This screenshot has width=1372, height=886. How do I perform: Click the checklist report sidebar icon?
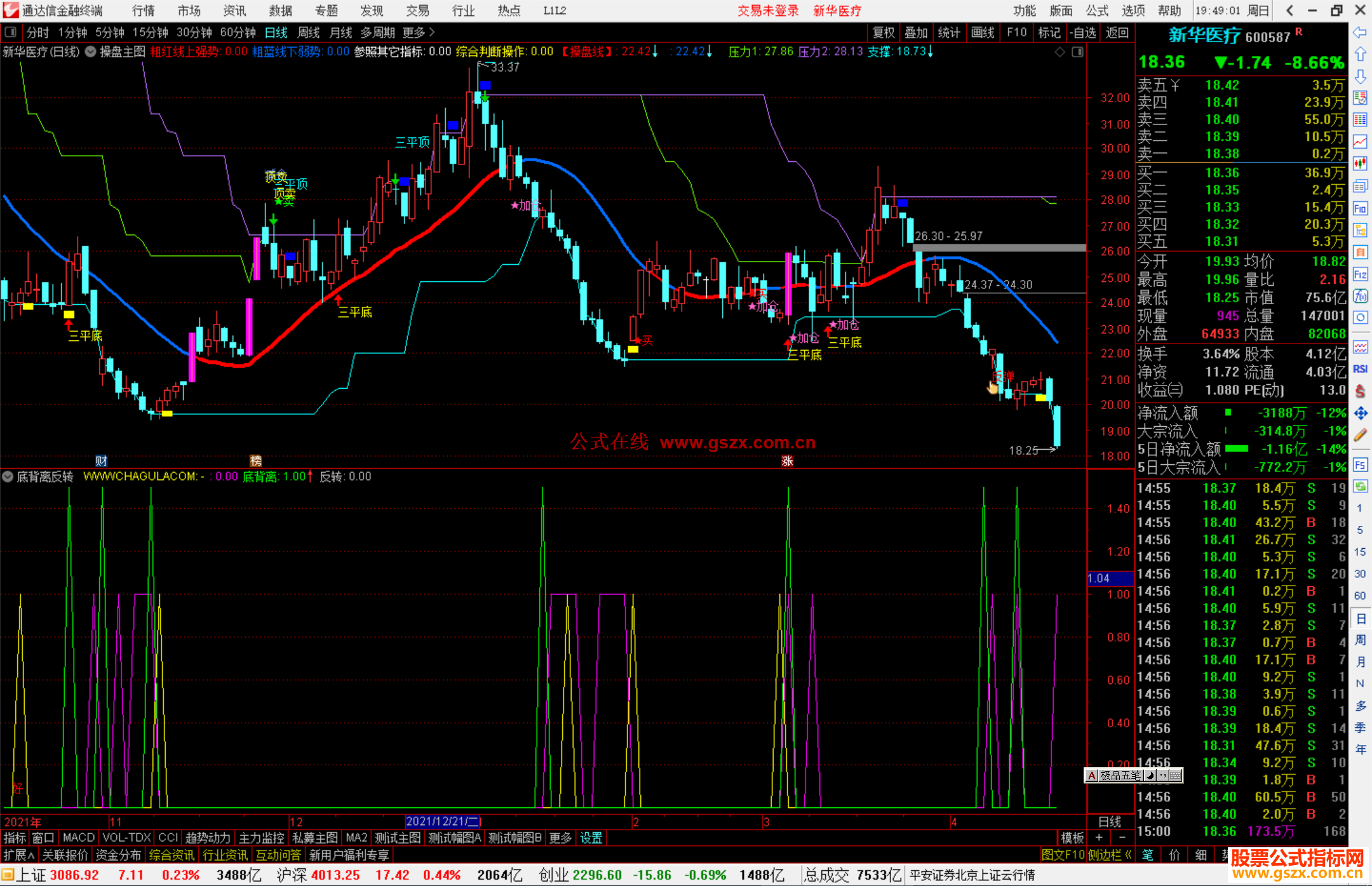(1360, 98)
